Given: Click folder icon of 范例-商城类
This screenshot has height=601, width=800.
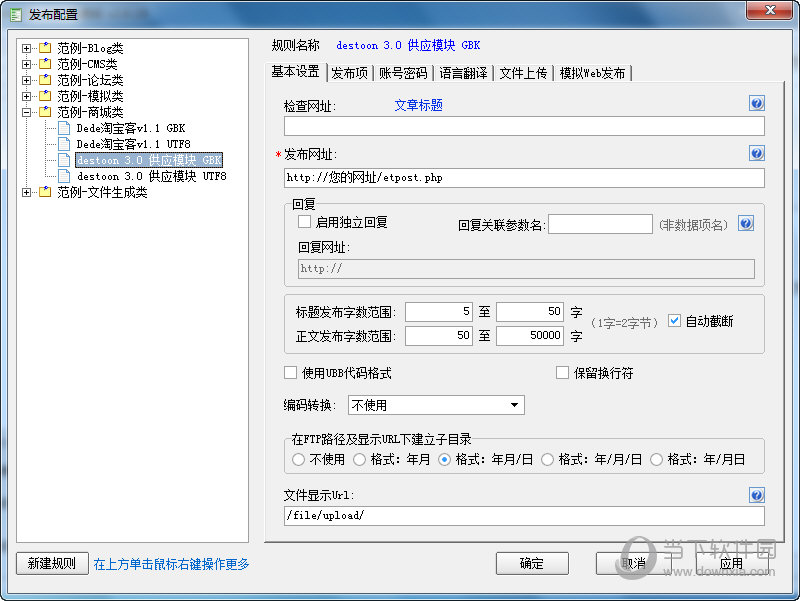Looking at the screenshot, I should (45, 112).
